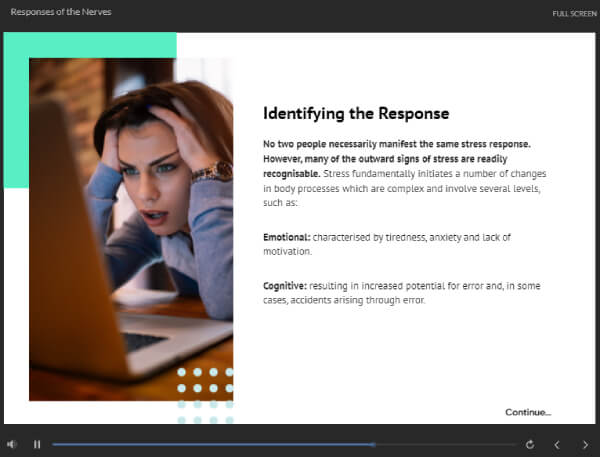This screenshot has height=457, width=600.
Task: Click the unplayed end of the seek bar
Action: coord(510,444)
